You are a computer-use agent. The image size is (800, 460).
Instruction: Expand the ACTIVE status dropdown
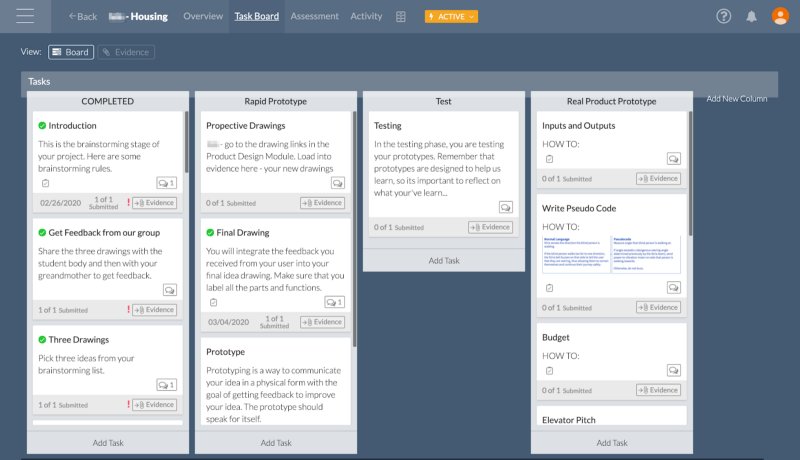451,17
